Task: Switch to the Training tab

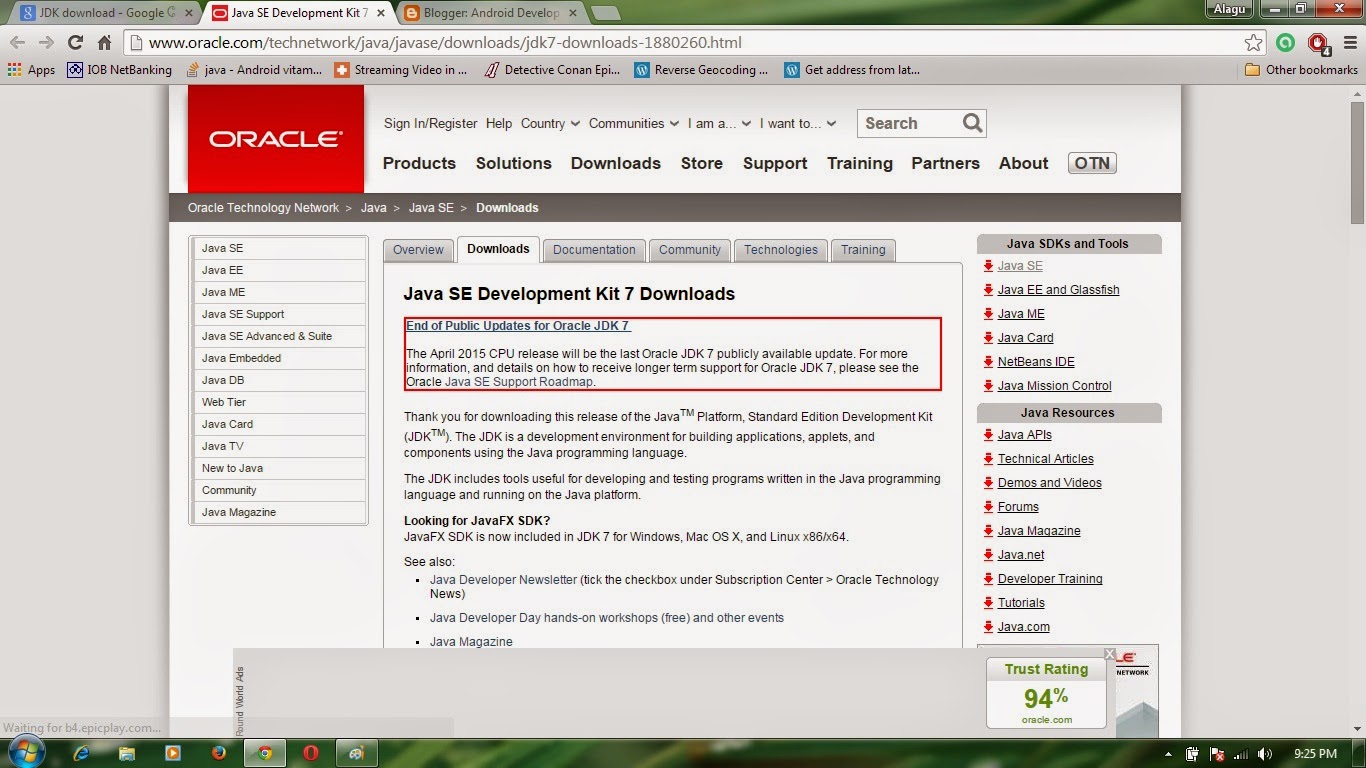Action: point(863,250)
